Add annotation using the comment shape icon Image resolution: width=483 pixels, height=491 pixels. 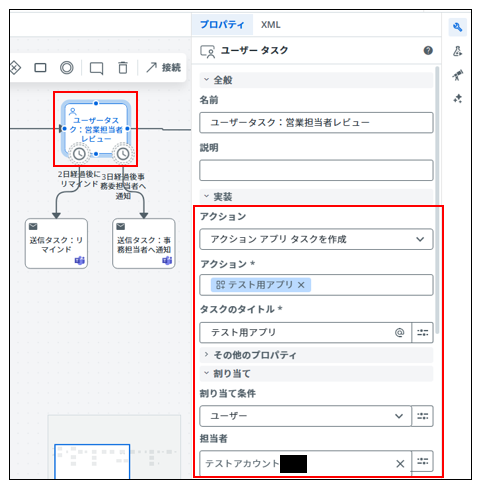pyautogui.click(x=96, y=68)
